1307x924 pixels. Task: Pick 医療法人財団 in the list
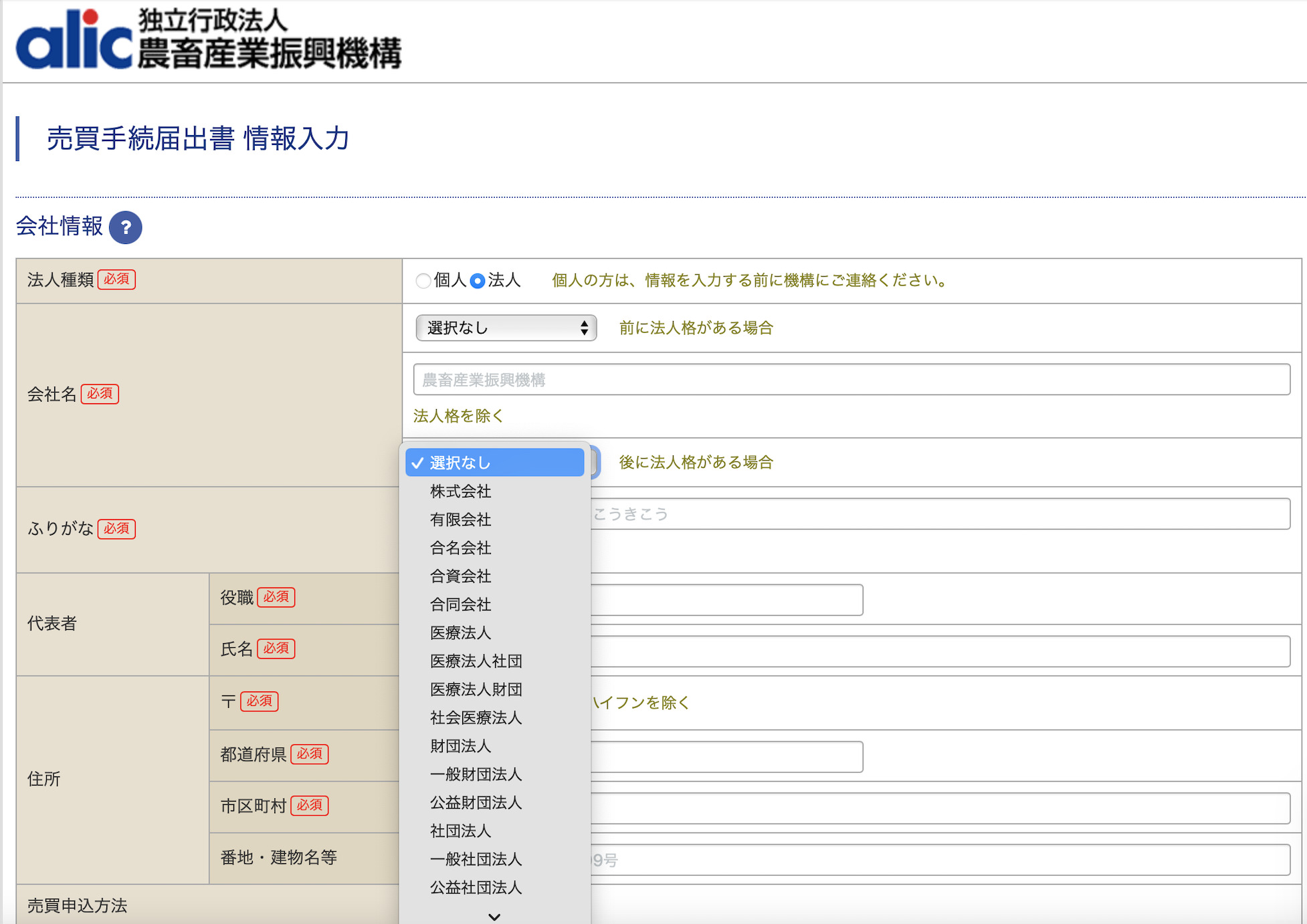tap(495, 689)
